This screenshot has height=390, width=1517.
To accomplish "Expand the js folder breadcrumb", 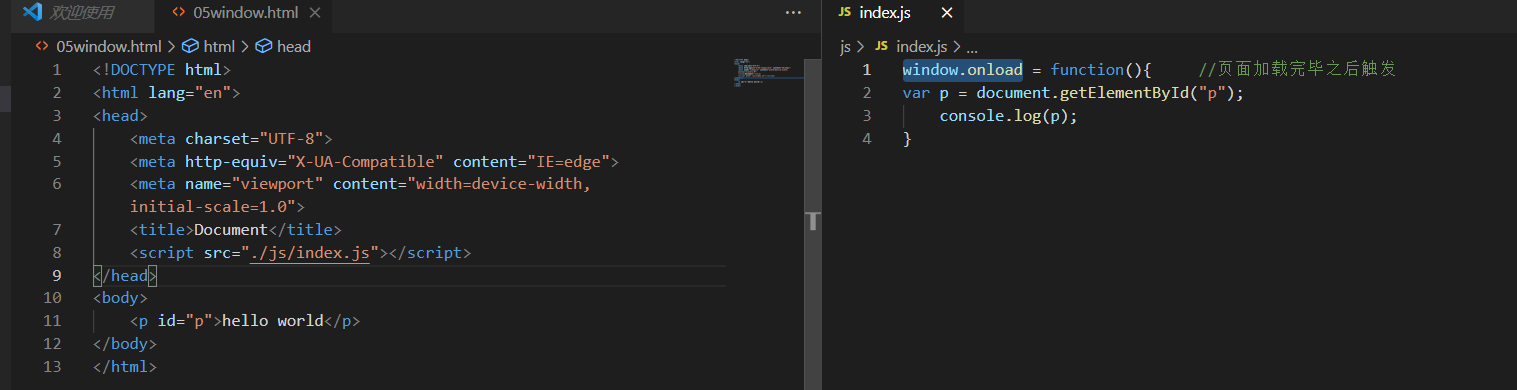I will [x=845, y=46].
